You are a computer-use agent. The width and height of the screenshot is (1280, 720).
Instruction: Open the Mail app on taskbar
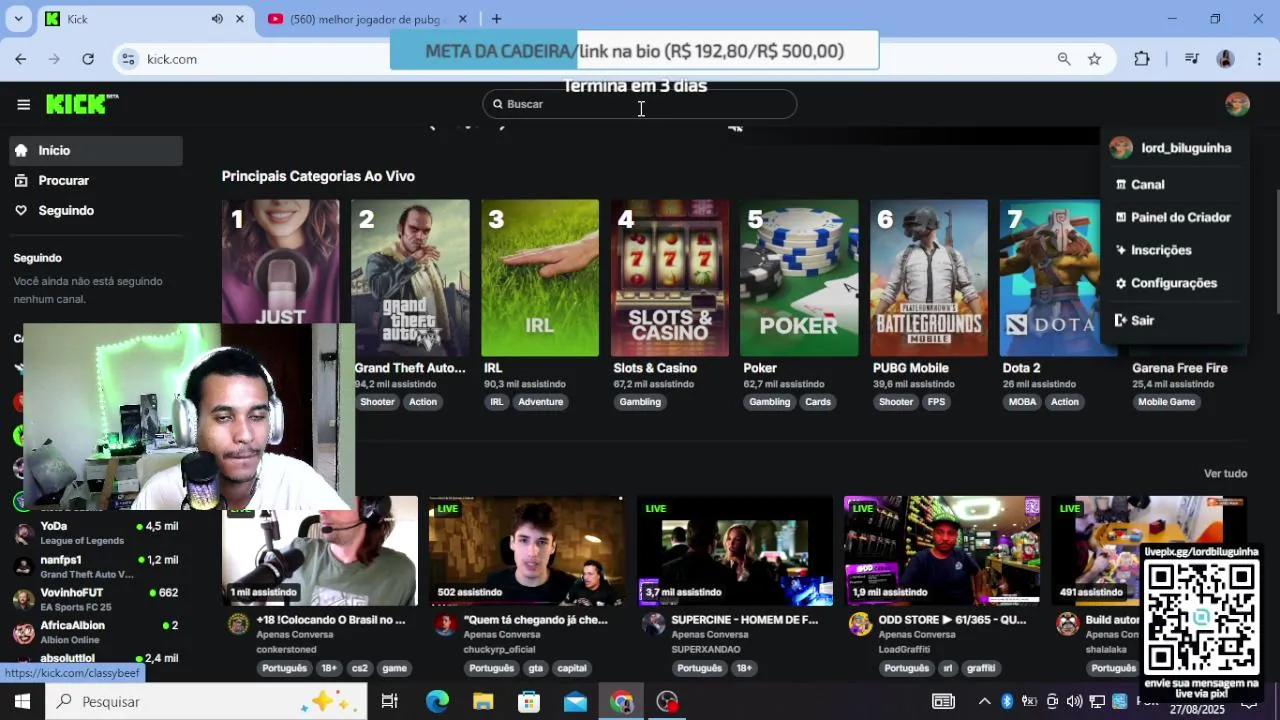(575, 702)
